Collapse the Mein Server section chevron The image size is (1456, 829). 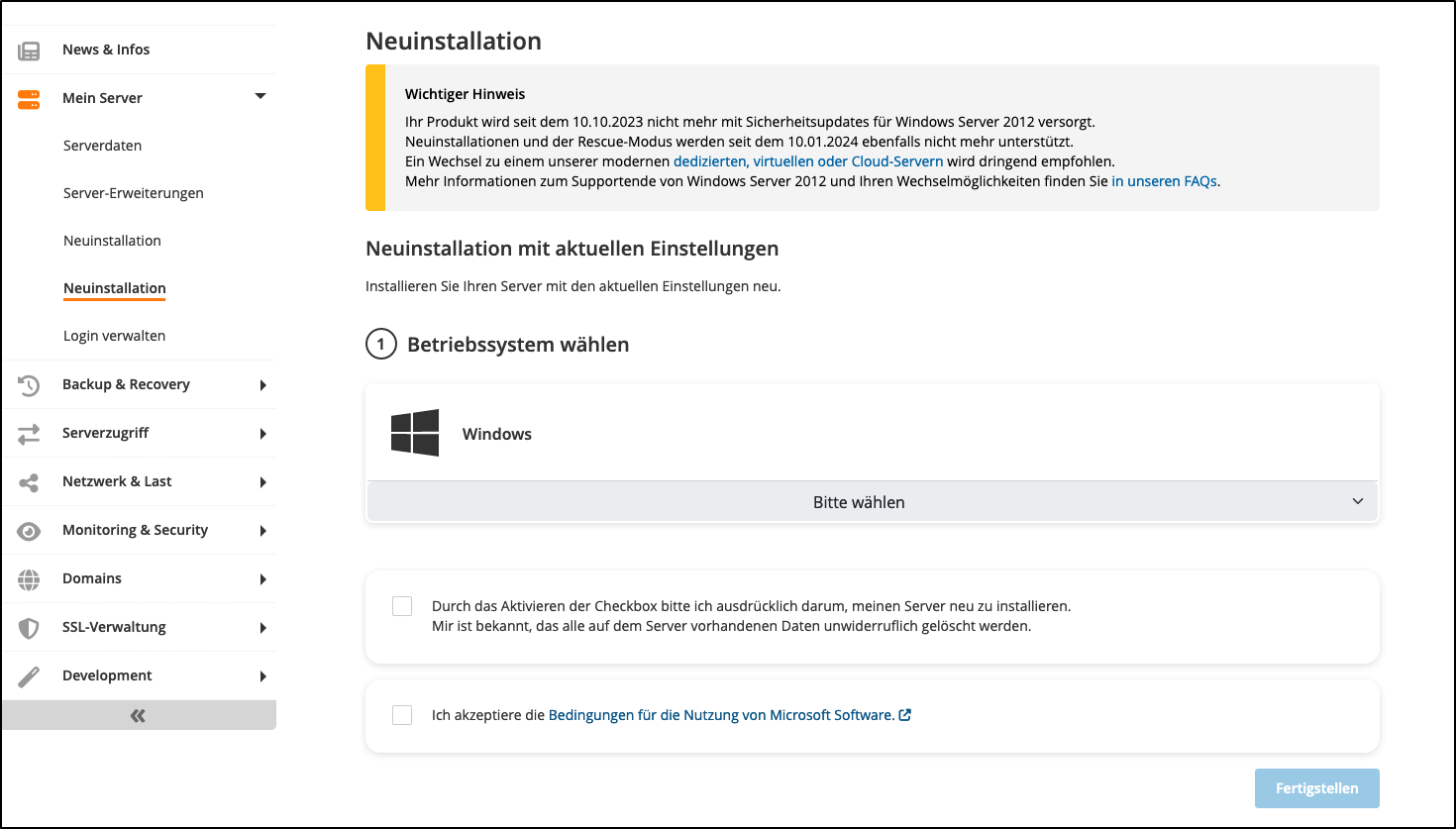click(x=260, y=97)
